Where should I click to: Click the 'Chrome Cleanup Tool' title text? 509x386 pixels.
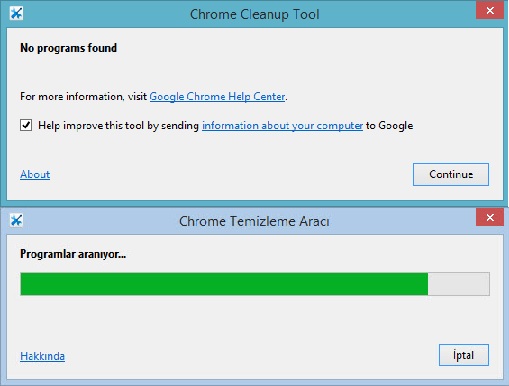tap(255, 14)
